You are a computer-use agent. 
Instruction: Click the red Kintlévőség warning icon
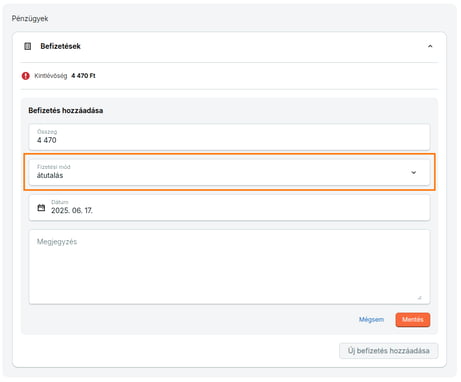tap(26, 76)
